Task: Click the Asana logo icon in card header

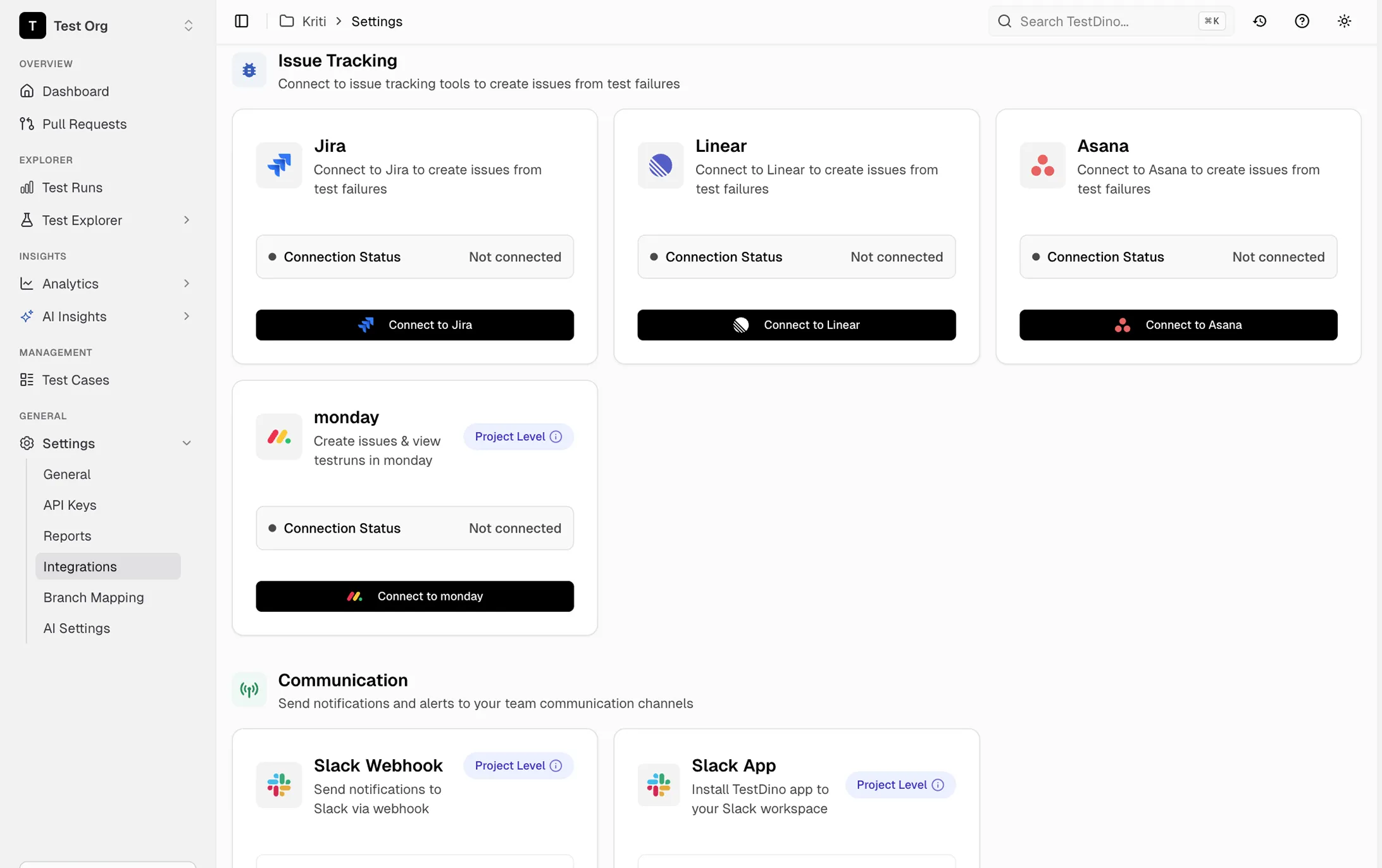Action: [x=1042, y=165]
